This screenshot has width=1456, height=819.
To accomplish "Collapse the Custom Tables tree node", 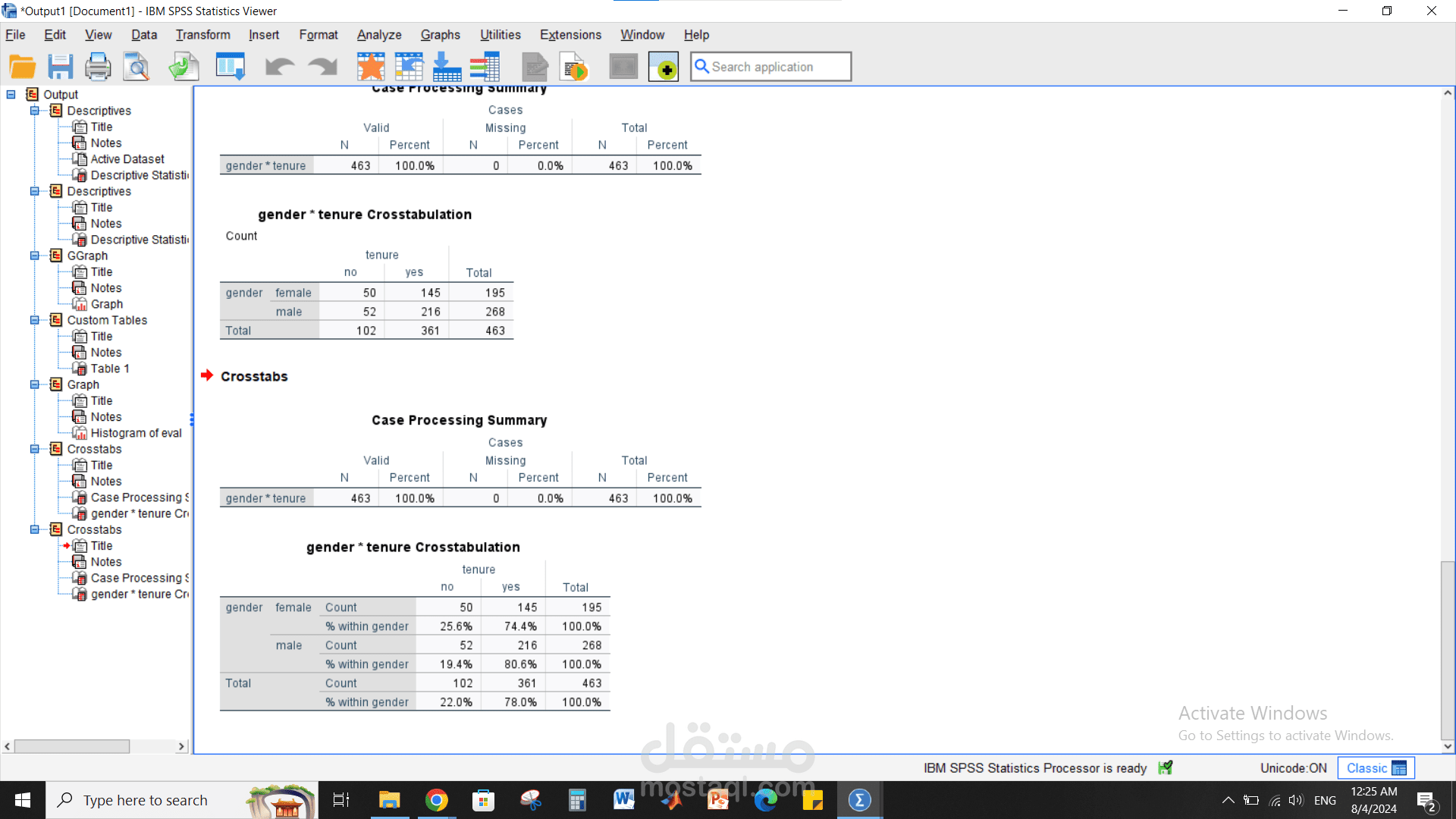I will point(34,320).
